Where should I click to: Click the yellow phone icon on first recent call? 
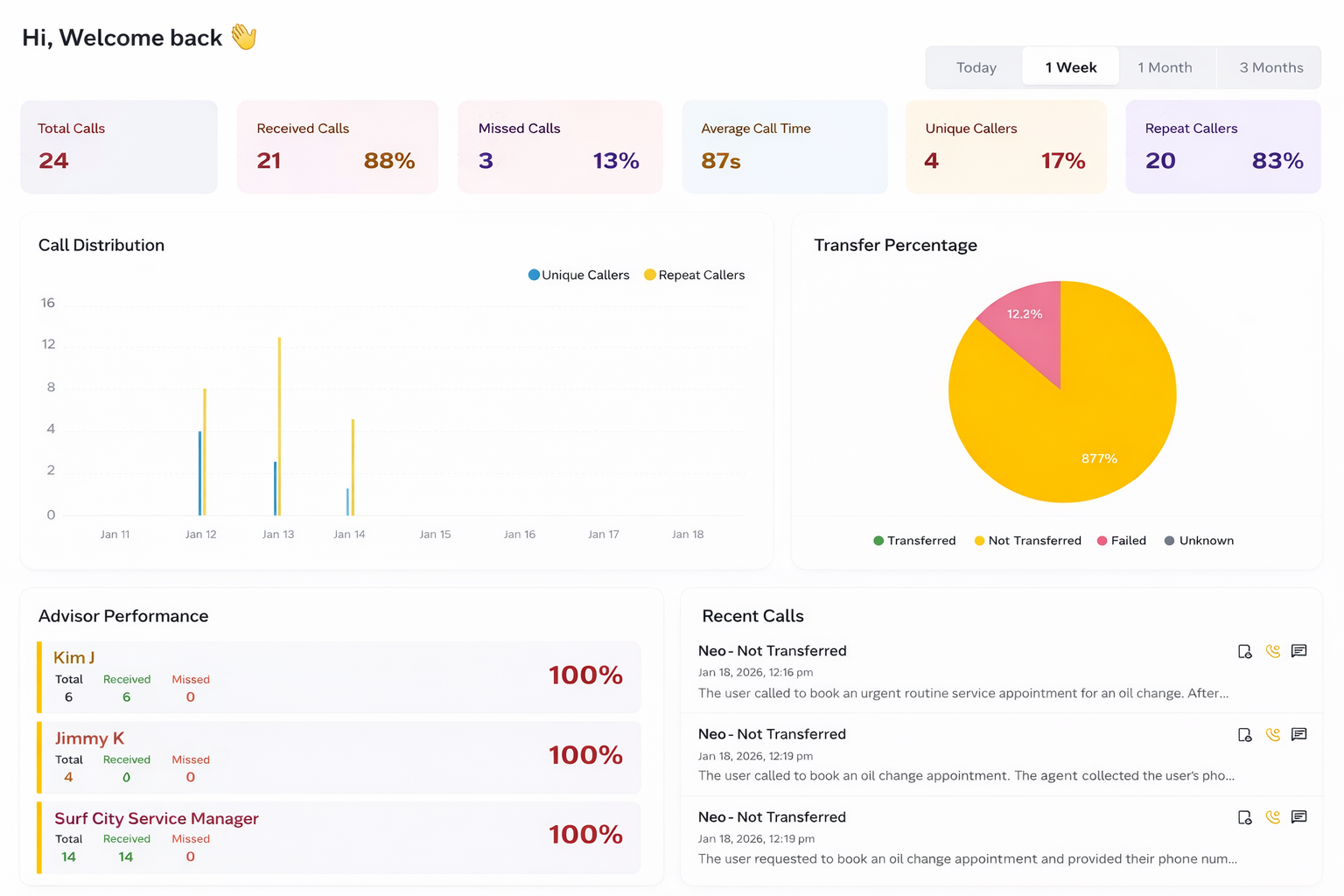click(1272, 651)
